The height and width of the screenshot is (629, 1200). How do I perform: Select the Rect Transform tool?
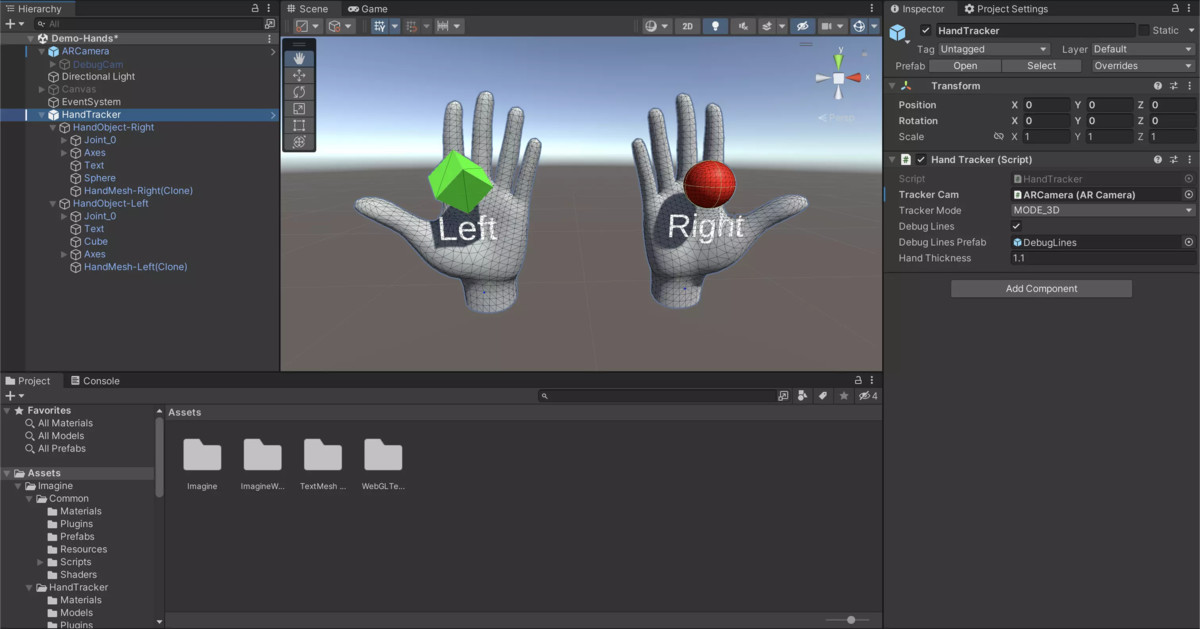click(x=300, y=124)
